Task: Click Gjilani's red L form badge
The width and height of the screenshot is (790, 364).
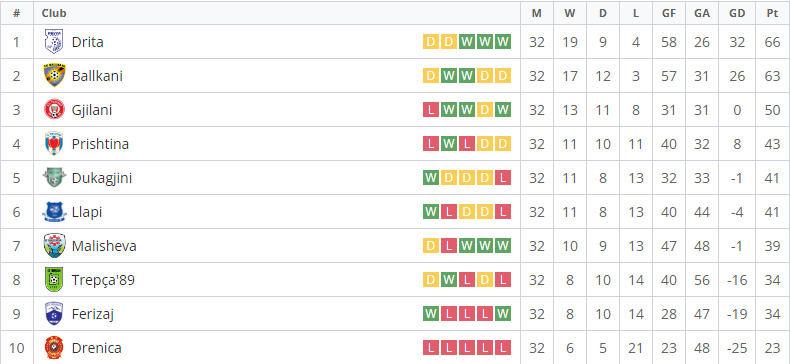Action: (x=431, y=109)
